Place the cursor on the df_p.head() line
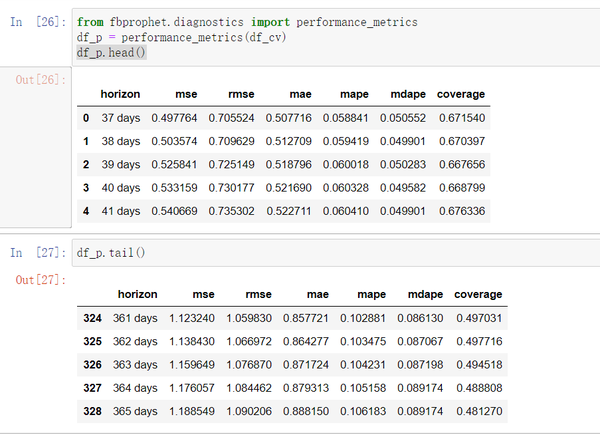This screenshot has height=435, width=600. (x=110, y=52)
